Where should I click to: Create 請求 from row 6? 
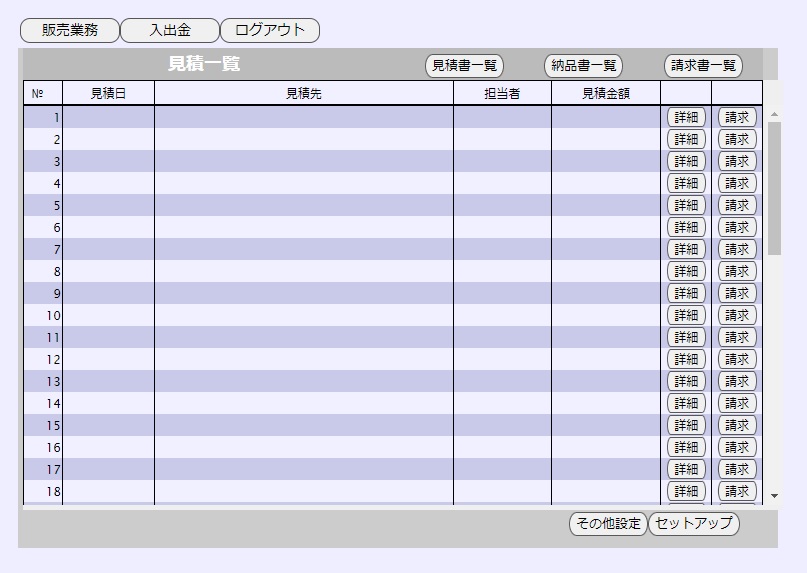pyautogui.click(x=737, y=228)
